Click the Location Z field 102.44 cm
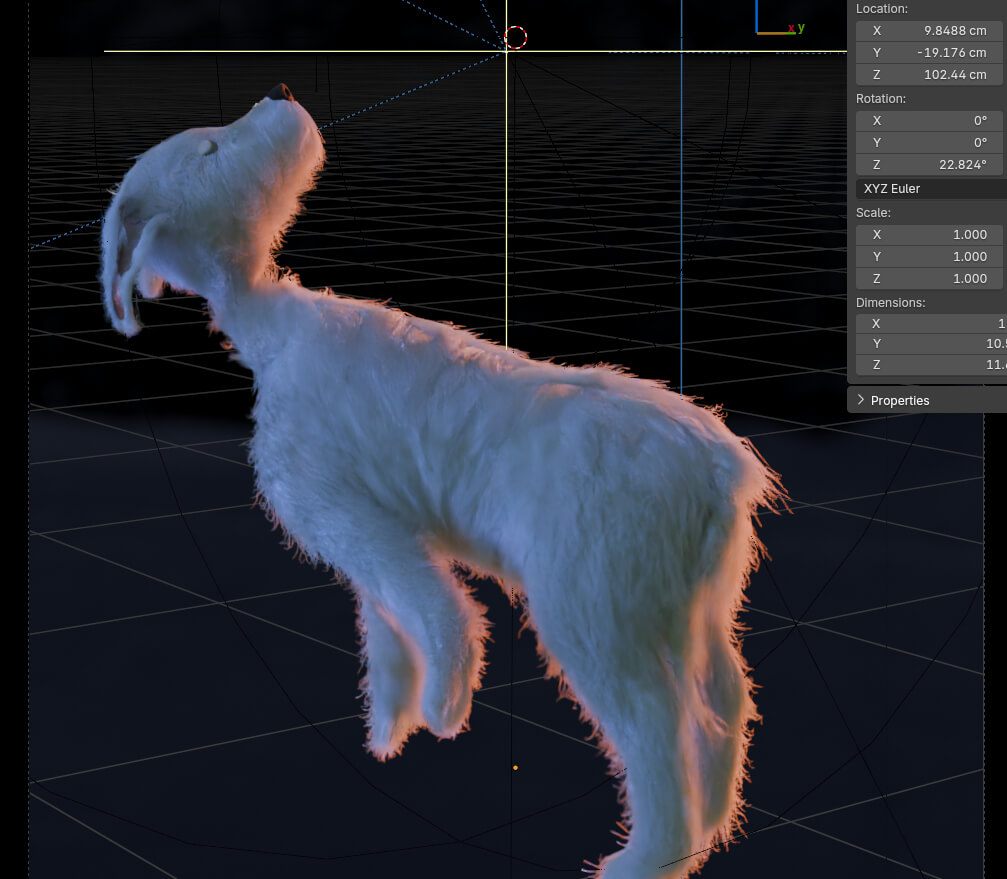The height and width of the screenshot is (879, 1007). pos(930,74)
